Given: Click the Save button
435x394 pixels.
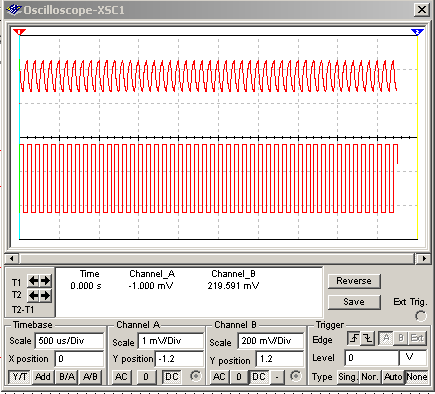Looking at the screenshot, I should point(354,302).
